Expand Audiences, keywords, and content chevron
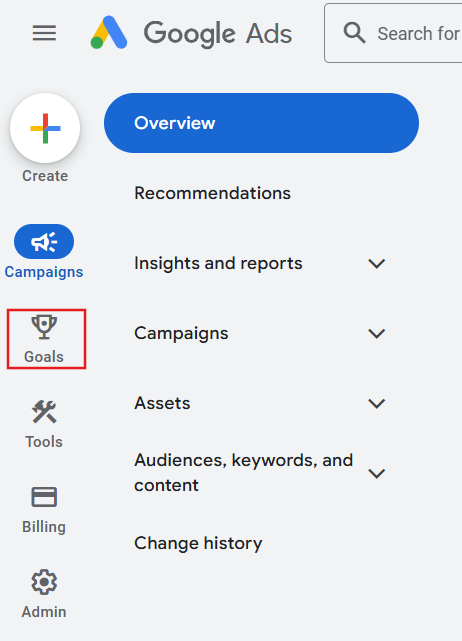Image resolution: width=462 pixels, height=641 pixels. click(377, 473)
